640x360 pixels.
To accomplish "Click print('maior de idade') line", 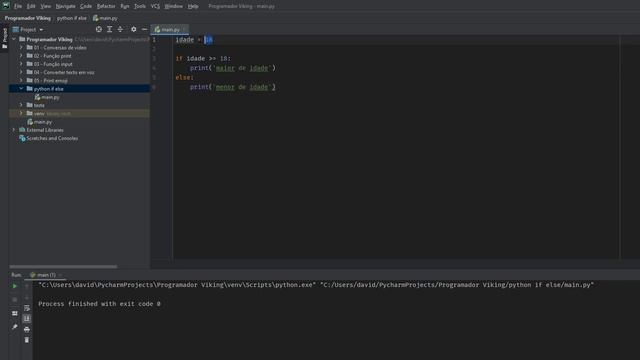I will [x=233, y=68].
